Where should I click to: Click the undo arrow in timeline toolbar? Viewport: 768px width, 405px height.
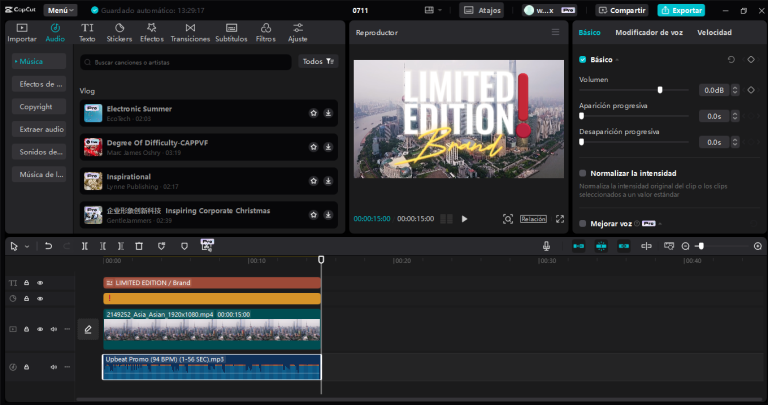pyautogui.click(x=50, y=246)
